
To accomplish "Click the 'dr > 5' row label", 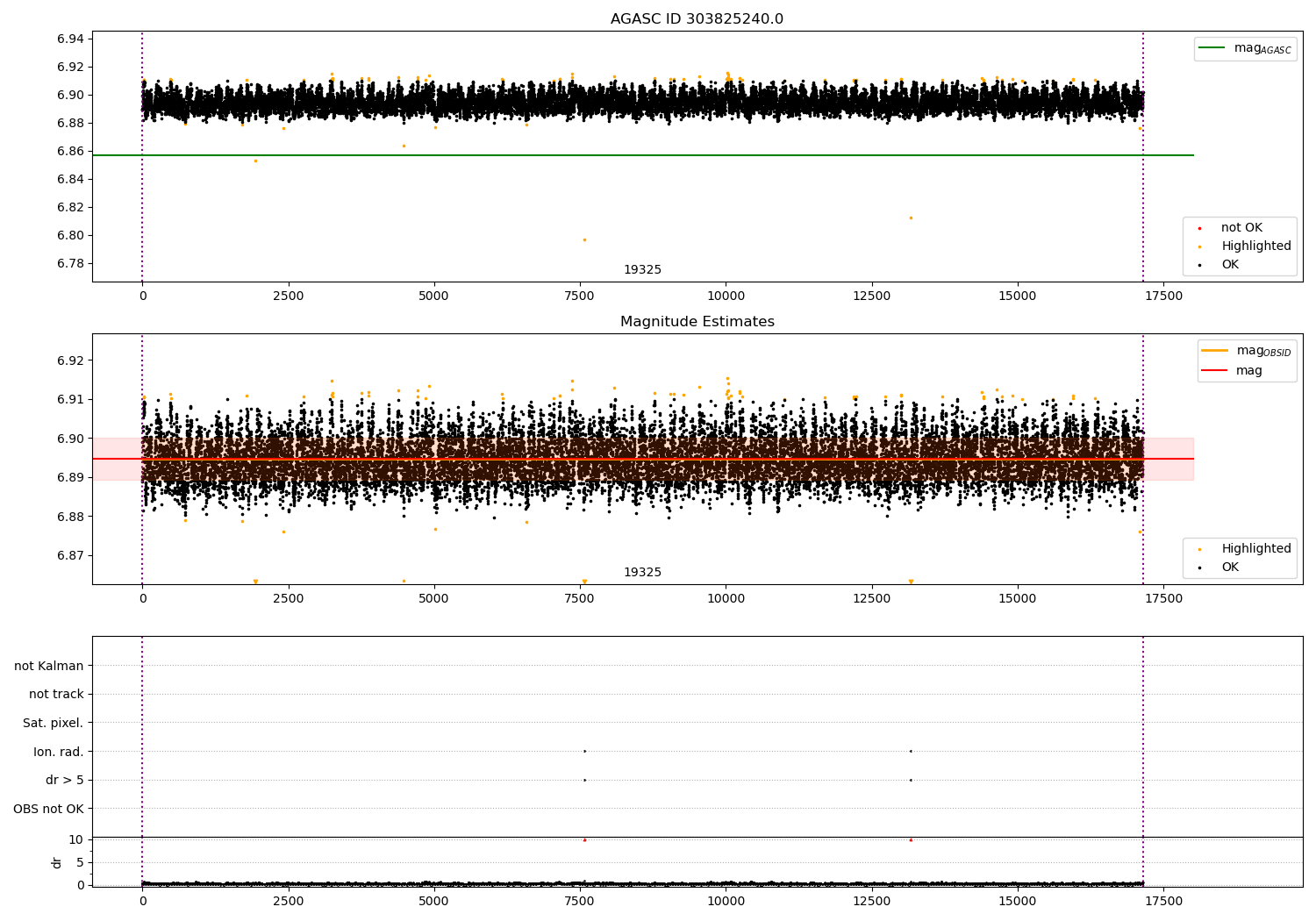I will tap(65, 780).
